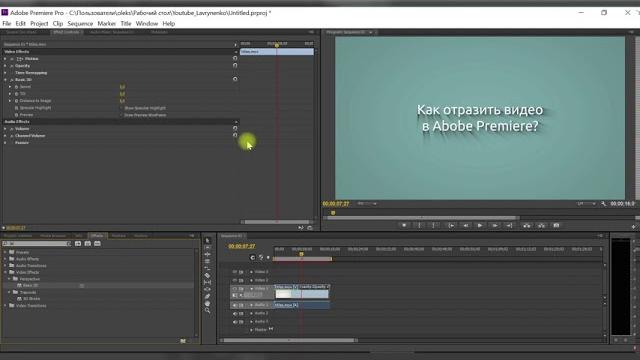Toggle Video 2 track output eye
Image resolution: width=640 pixels, height=360 pixels.
click(x=235, y=280)
